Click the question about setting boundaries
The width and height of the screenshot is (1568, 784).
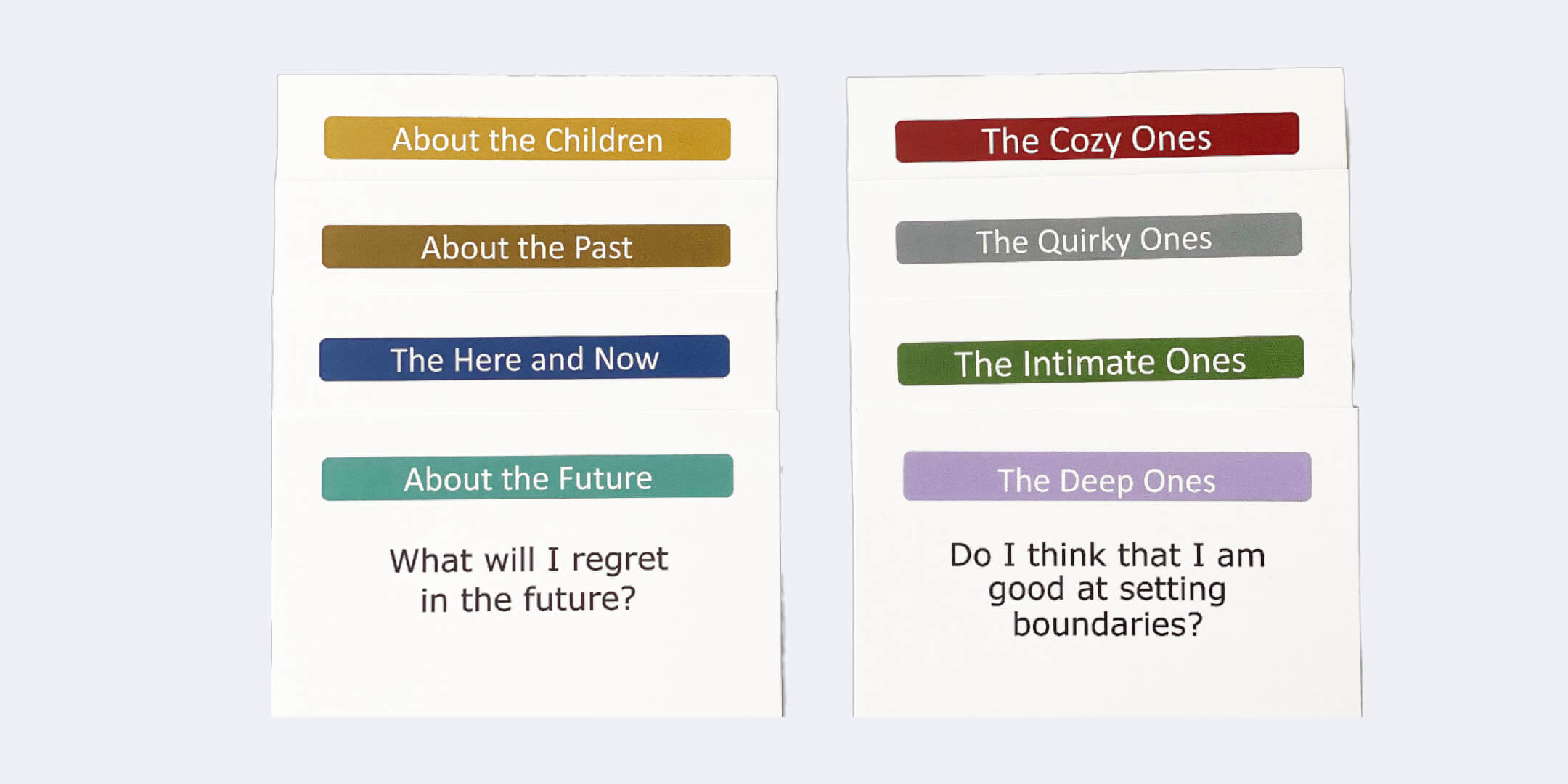coord(1107,589)
